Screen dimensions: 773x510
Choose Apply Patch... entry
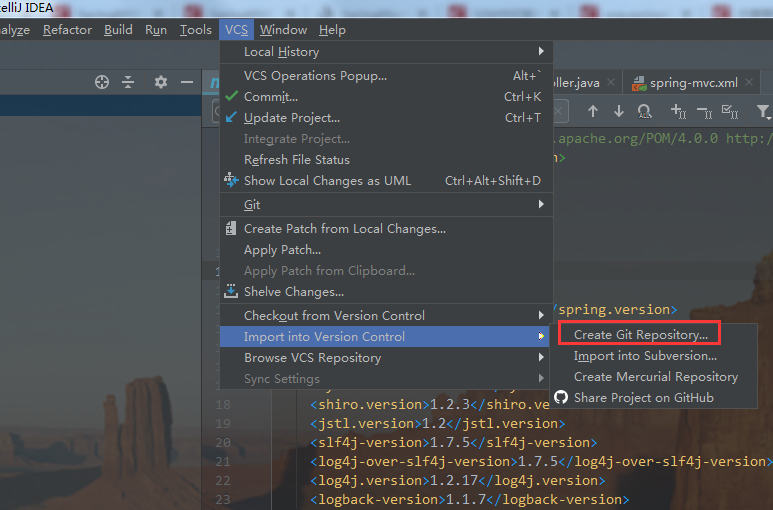tap(386, 250)
